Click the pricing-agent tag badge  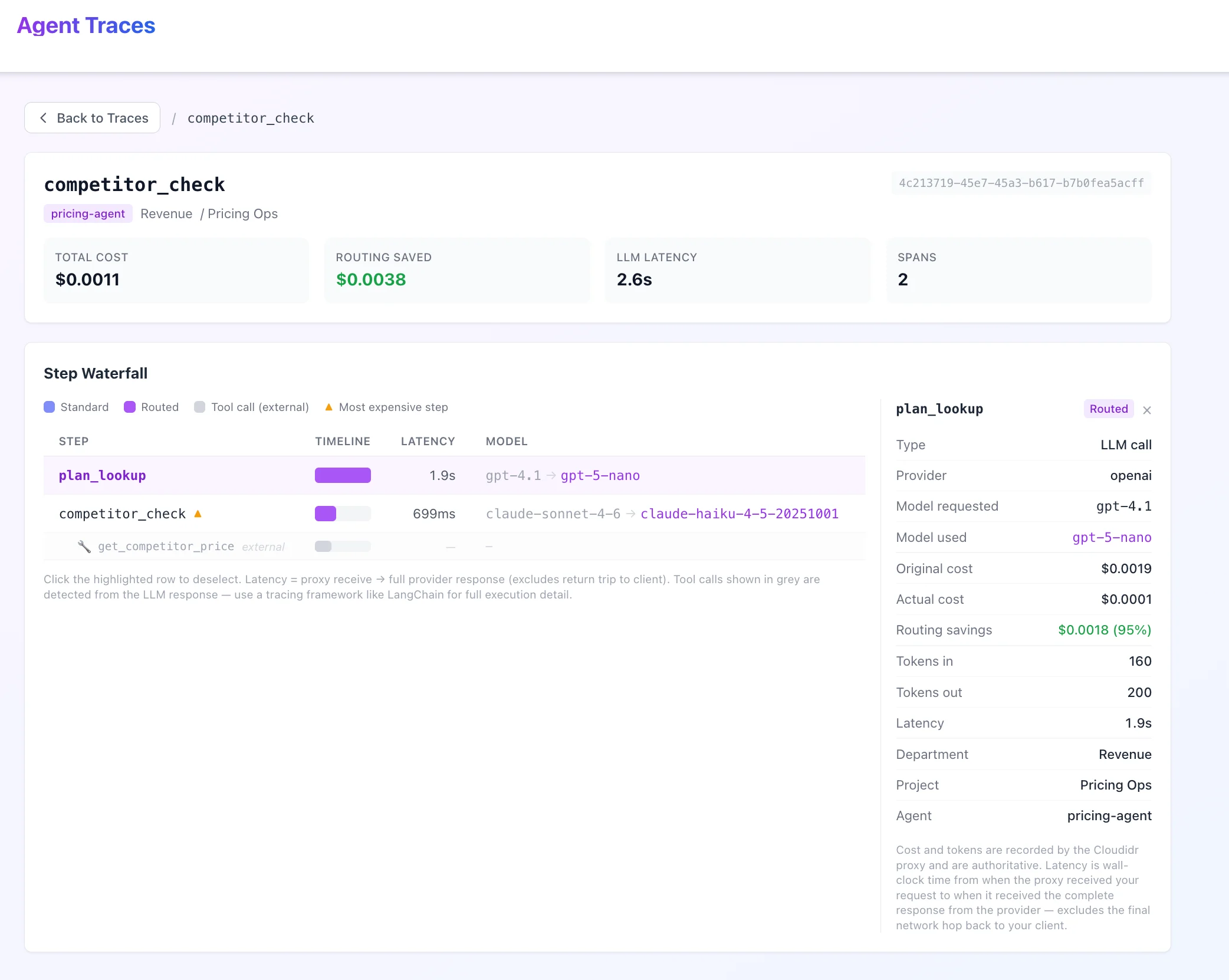click(88, 213)
